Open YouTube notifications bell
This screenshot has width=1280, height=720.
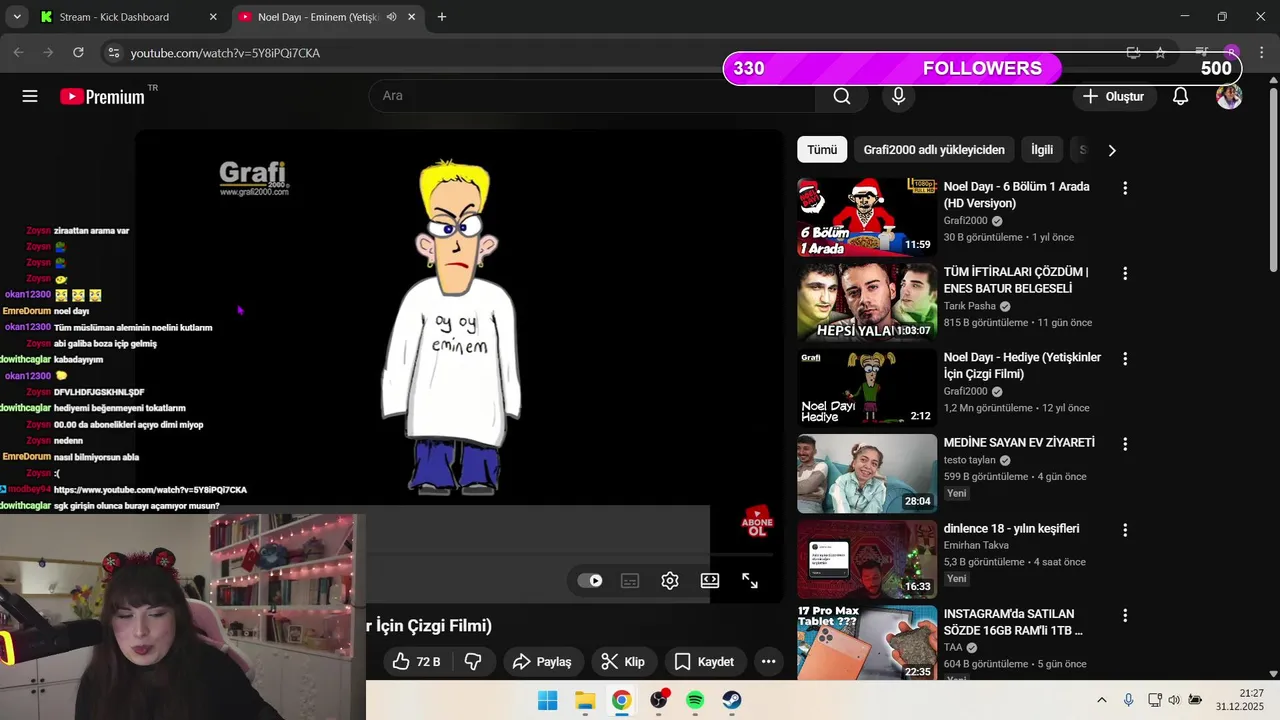pyautogui.click(x=1180, y=96)
